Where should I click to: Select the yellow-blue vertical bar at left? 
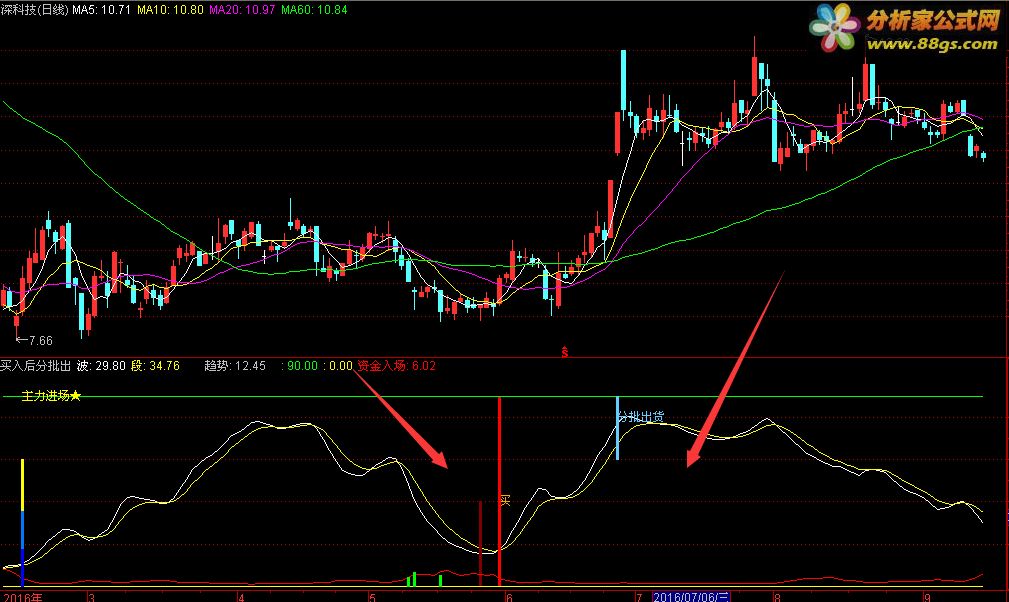click(23, 522)
